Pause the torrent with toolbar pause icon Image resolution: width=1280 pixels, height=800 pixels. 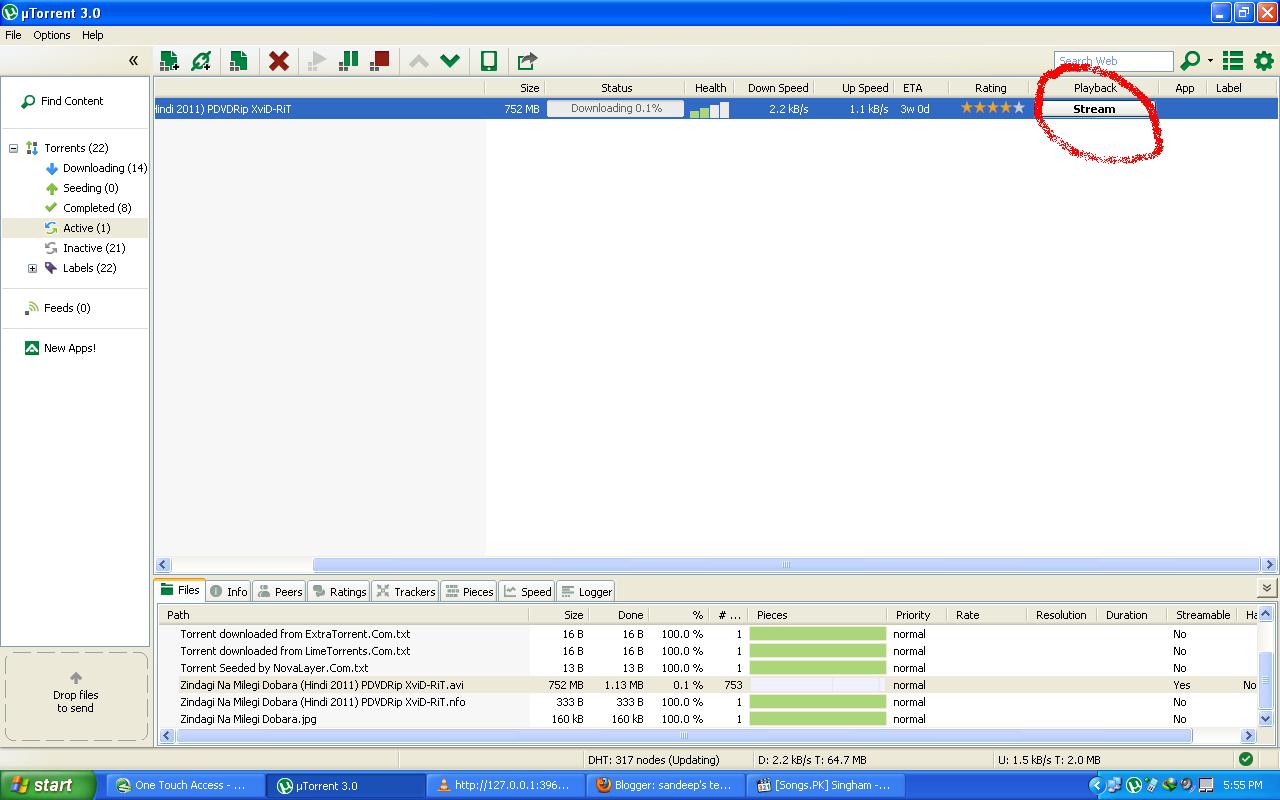click(x=348, y=61)
